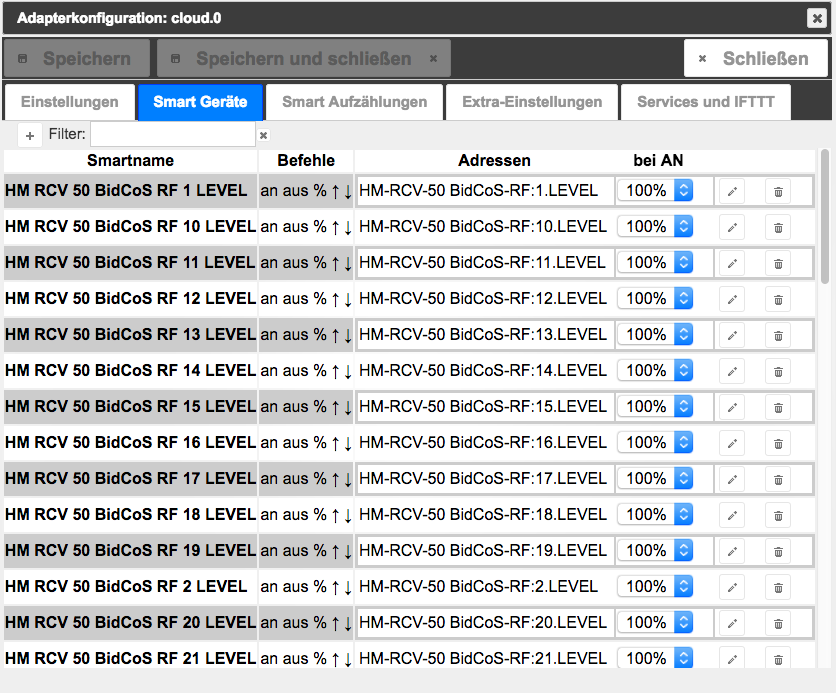Image resolution: width=836 pixels, height=693 pixels.
Task: Select smartname HM RCV 50 BidCoS RF 20 LEVEL
Action: pyautogui.click(x=131, y=622)
